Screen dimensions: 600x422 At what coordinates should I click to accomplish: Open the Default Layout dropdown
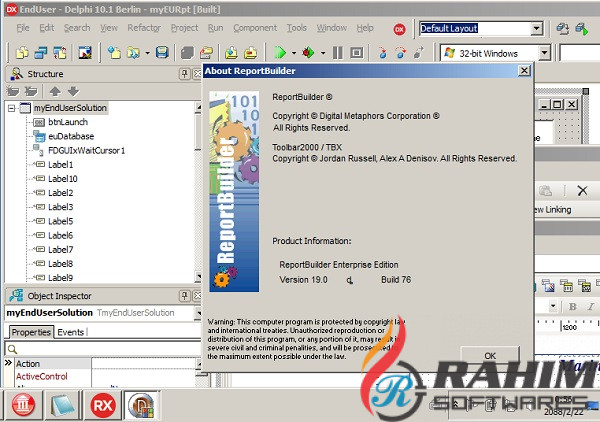pyautogui.click(x=536, y=28)
